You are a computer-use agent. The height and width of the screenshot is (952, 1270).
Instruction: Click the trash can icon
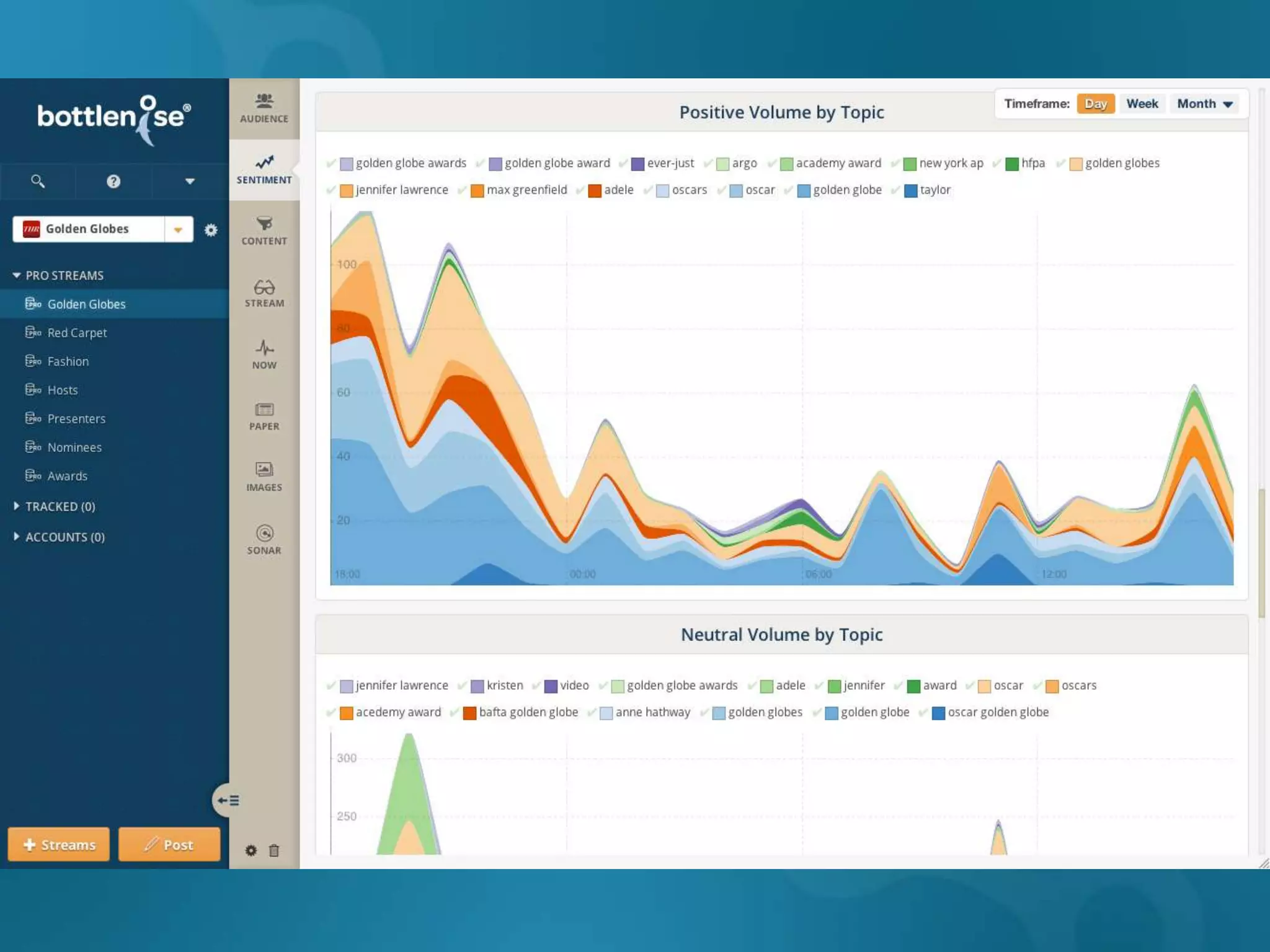coord(274,850)
